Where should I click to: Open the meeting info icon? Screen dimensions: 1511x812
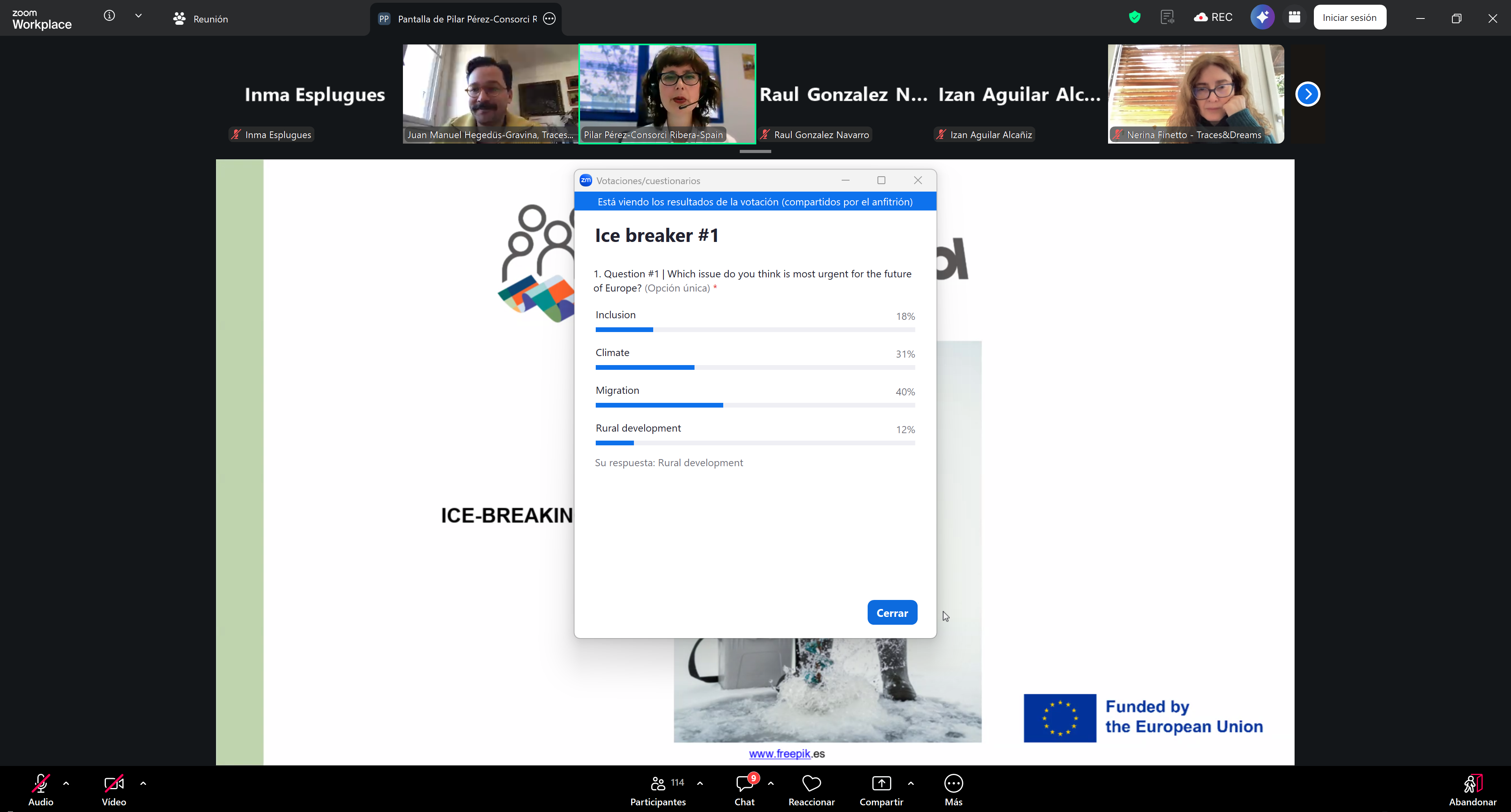[109, 16]
